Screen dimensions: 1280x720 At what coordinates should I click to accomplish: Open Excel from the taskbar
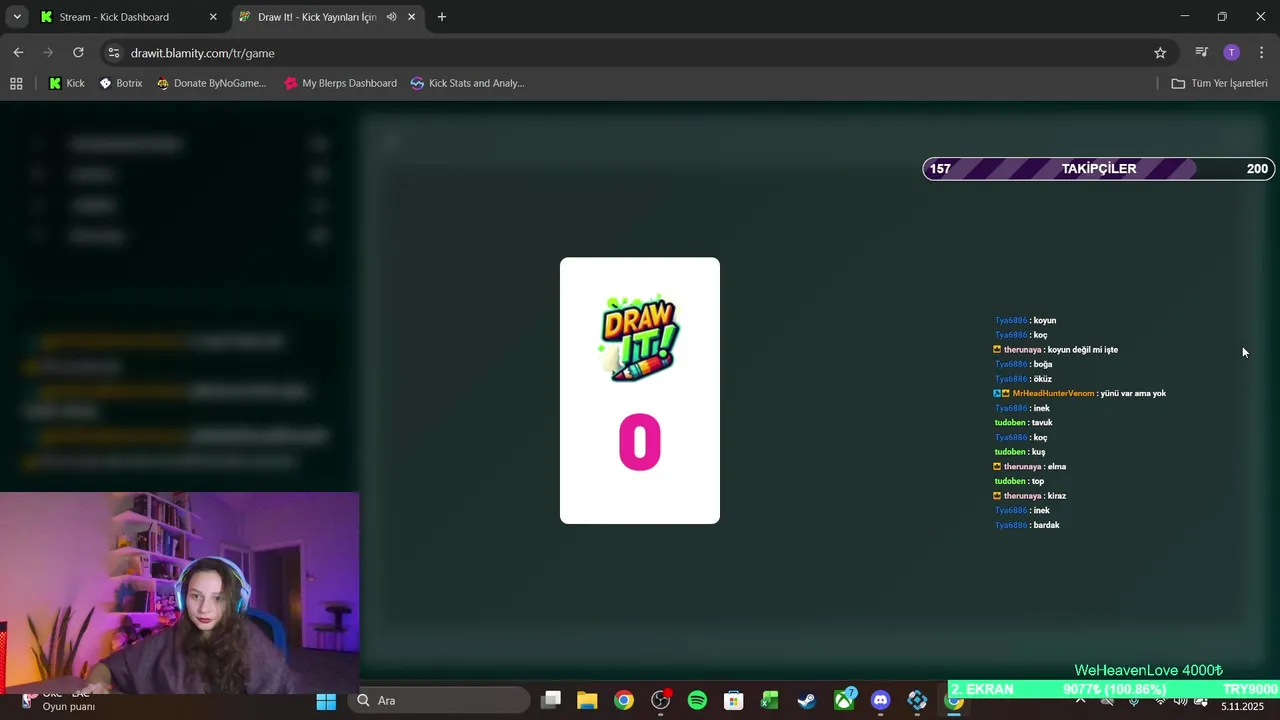click(x=770, y=701)
